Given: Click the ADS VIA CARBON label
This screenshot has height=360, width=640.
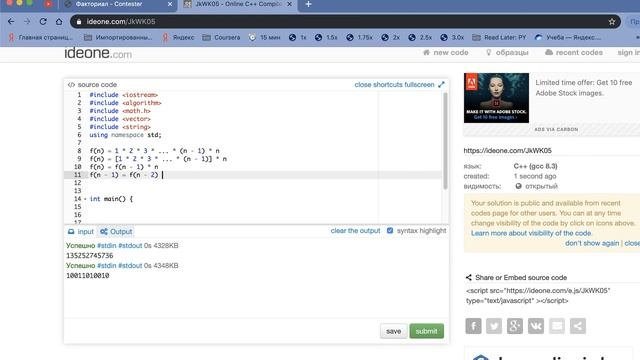Looking at the screenshot, I should (x=556, y=129).
